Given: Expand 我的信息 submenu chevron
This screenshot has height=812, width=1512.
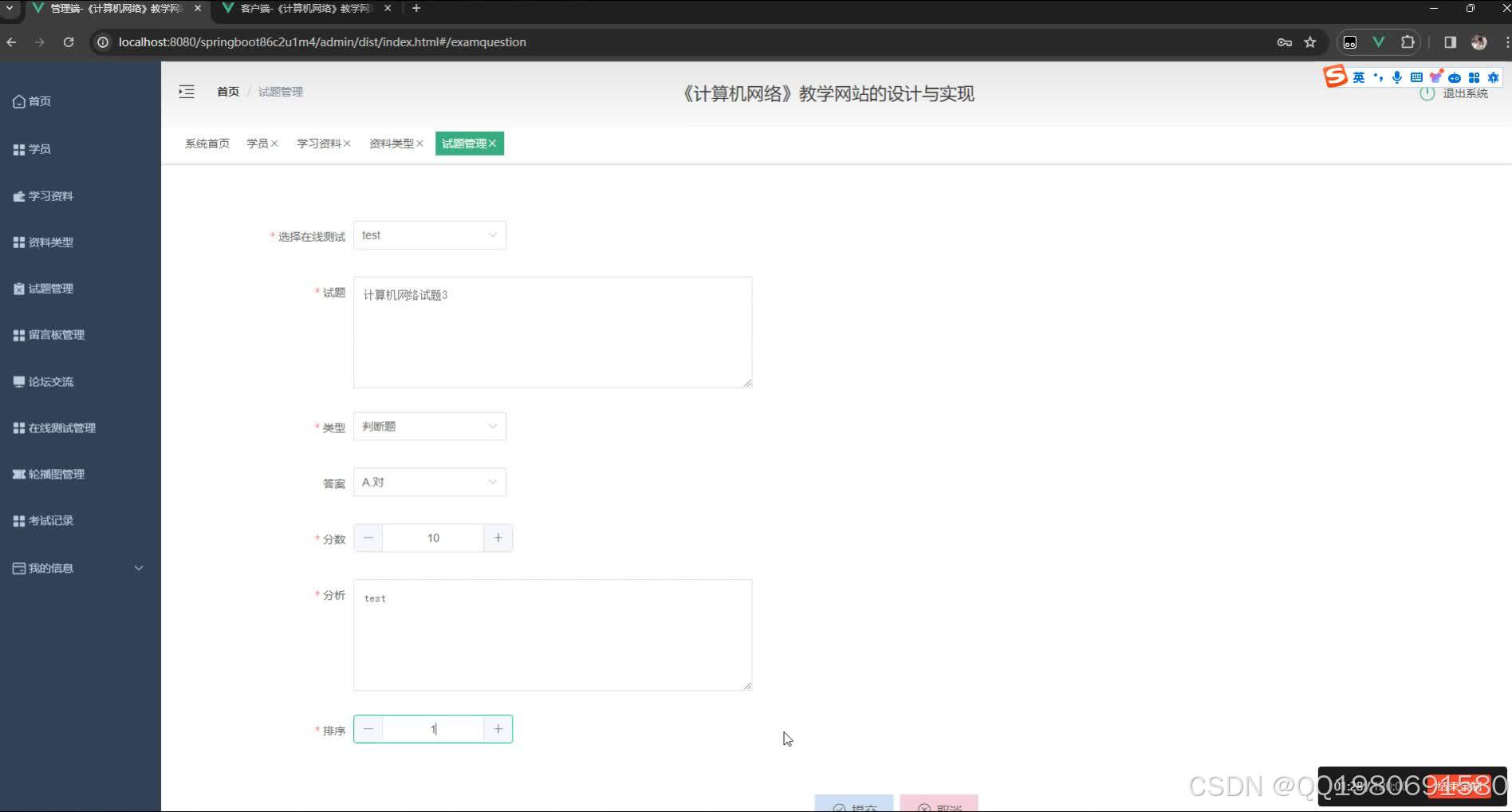Looking at the screenshot, I should tap(139, 568).
